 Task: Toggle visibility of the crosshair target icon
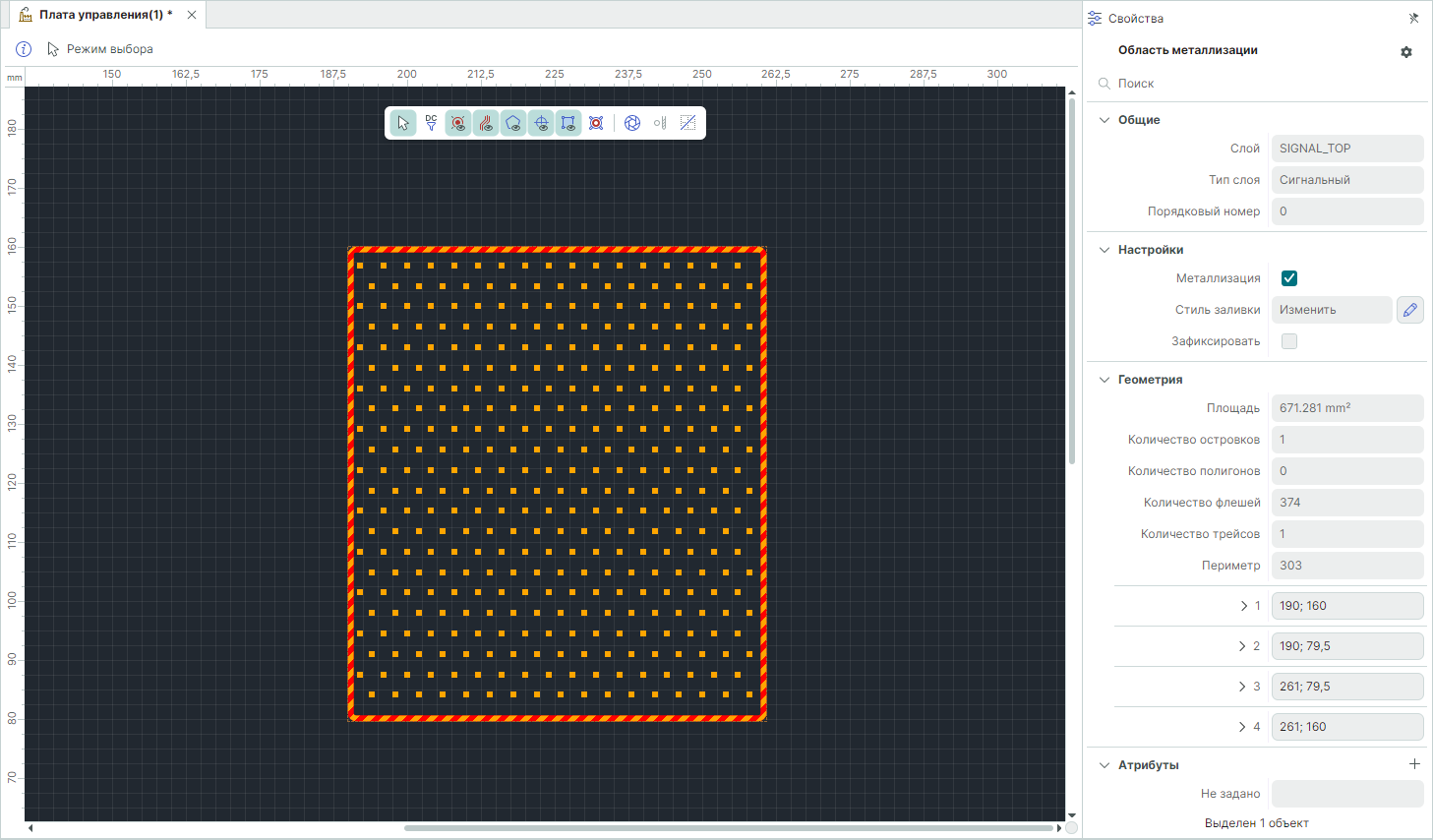click(x=541, y=123)
